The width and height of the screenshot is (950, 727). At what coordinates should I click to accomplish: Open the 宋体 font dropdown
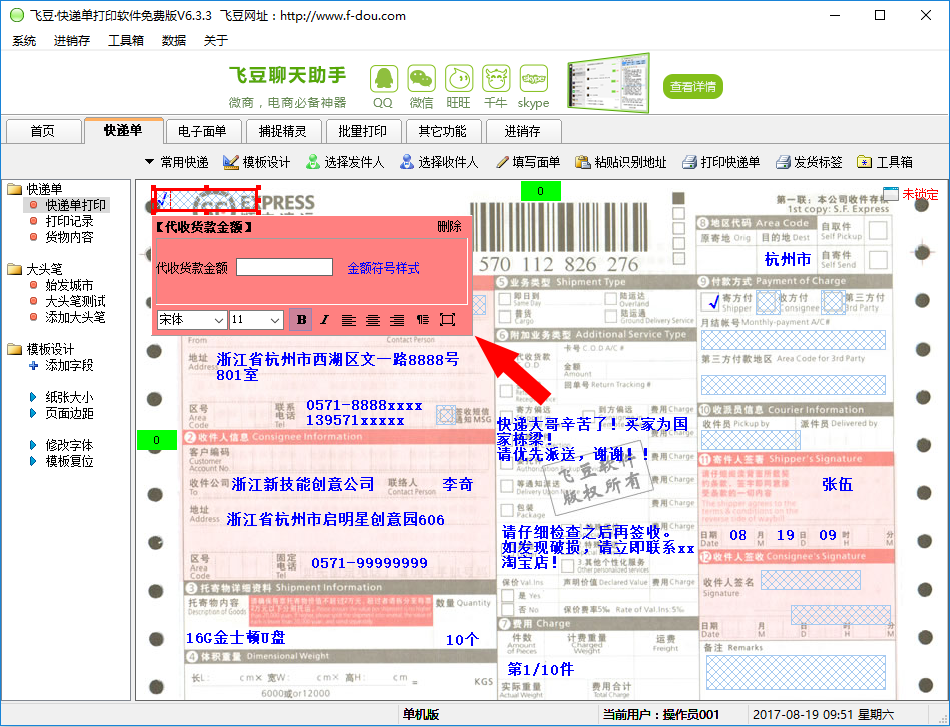click(x=191, y=320)
